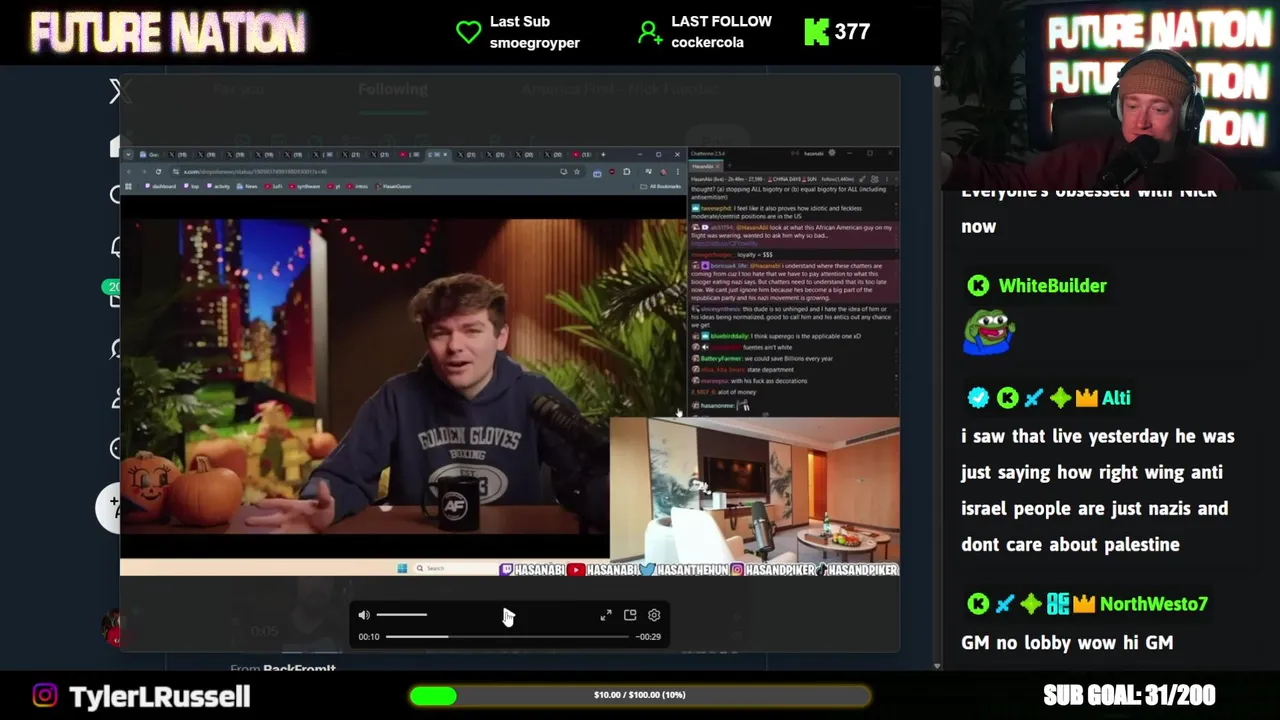
Task: Open picture-in-picture mode for the video
Action: pos(630,615)
